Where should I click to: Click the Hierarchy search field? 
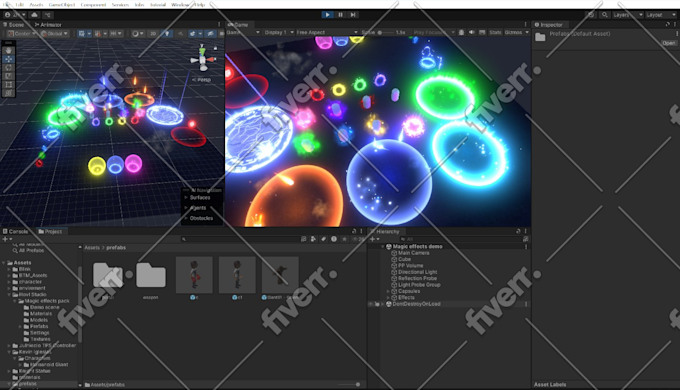pos(460,239)
